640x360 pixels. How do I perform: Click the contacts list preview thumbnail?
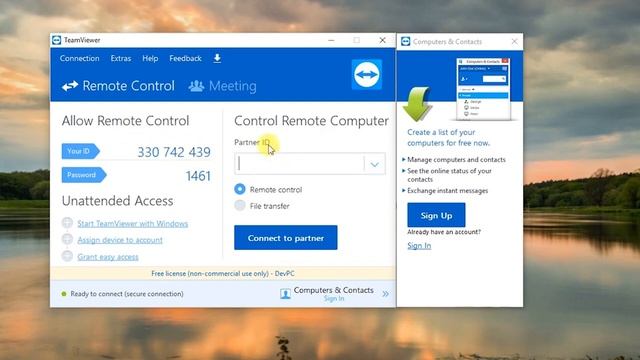tap(483, 89)
